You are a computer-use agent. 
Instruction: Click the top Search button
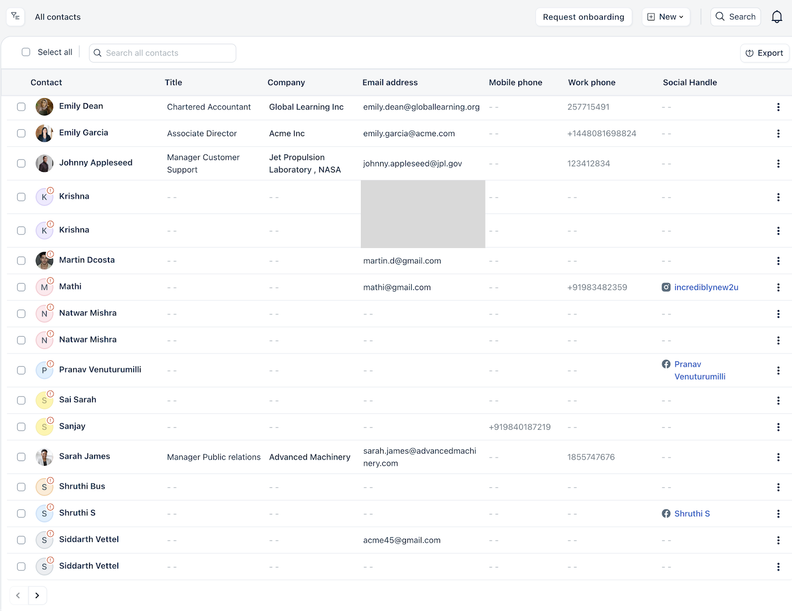735,17
